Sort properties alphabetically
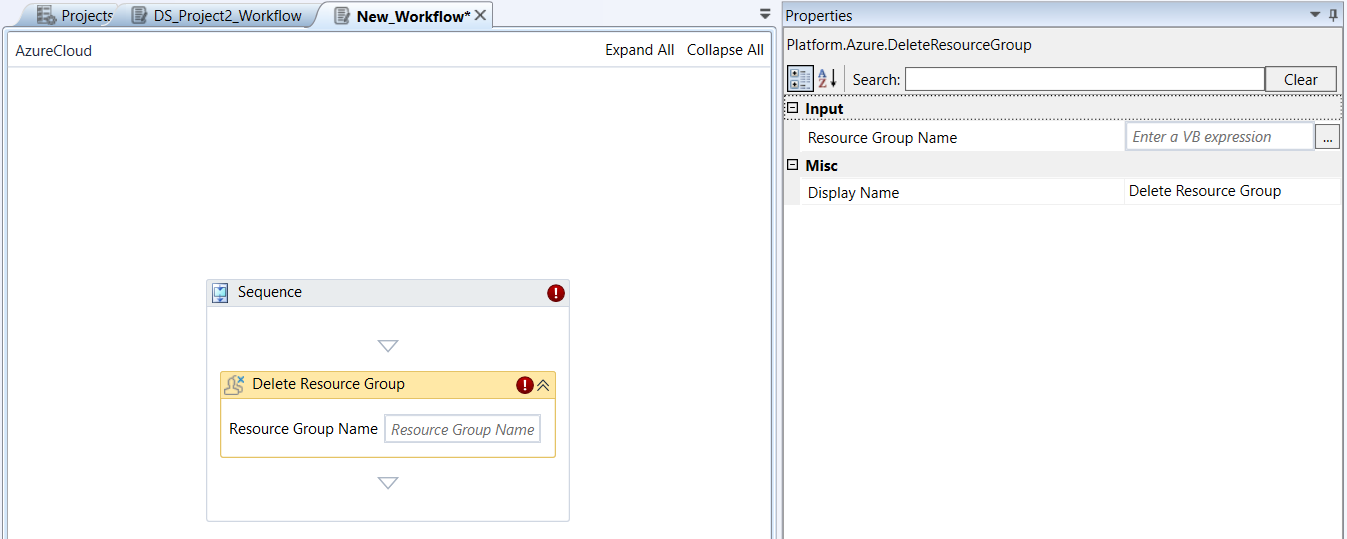Viewport: 1347px width, 539px height. 827,79
